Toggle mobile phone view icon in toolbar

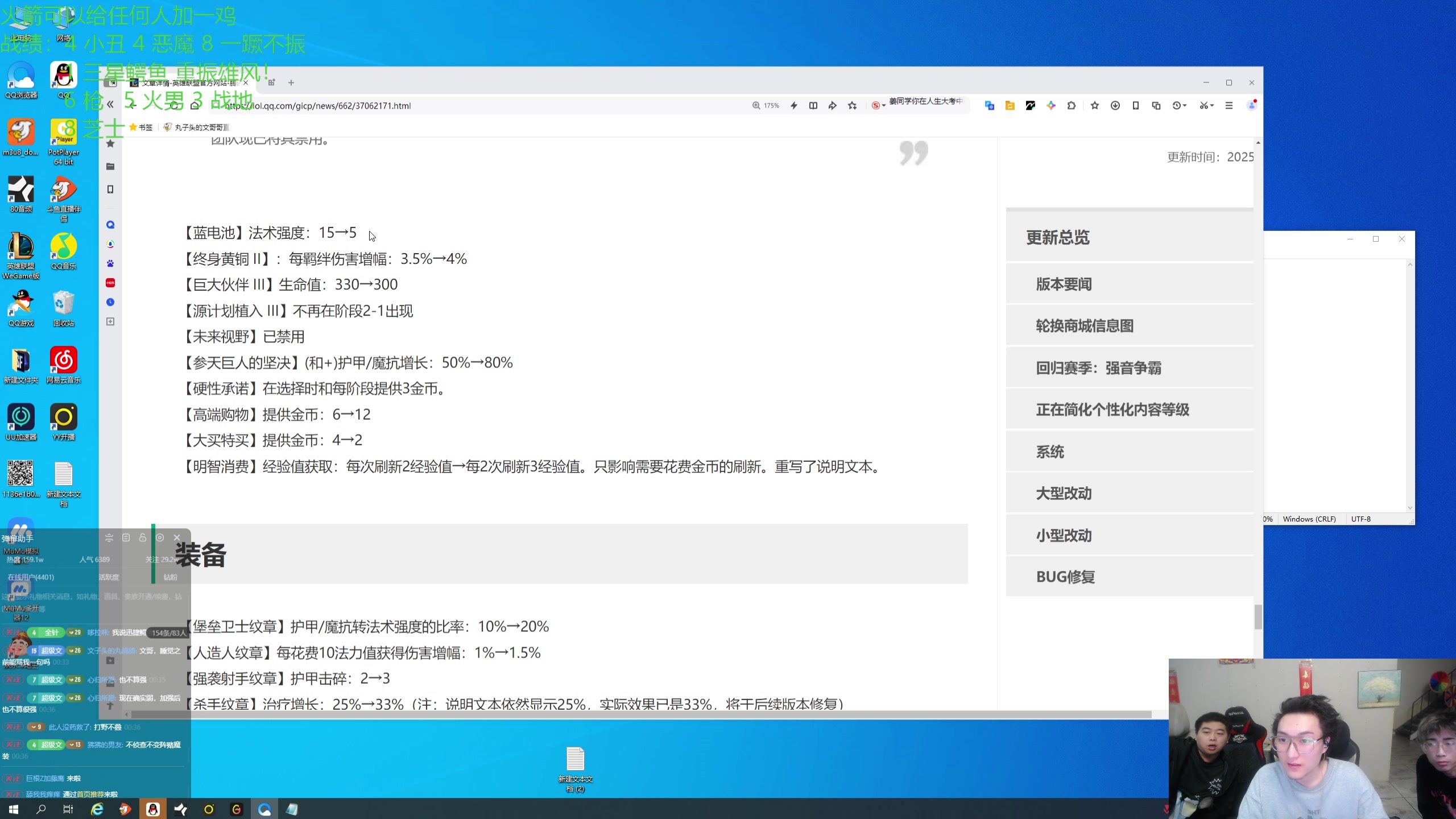click(x=1136, y=106)
